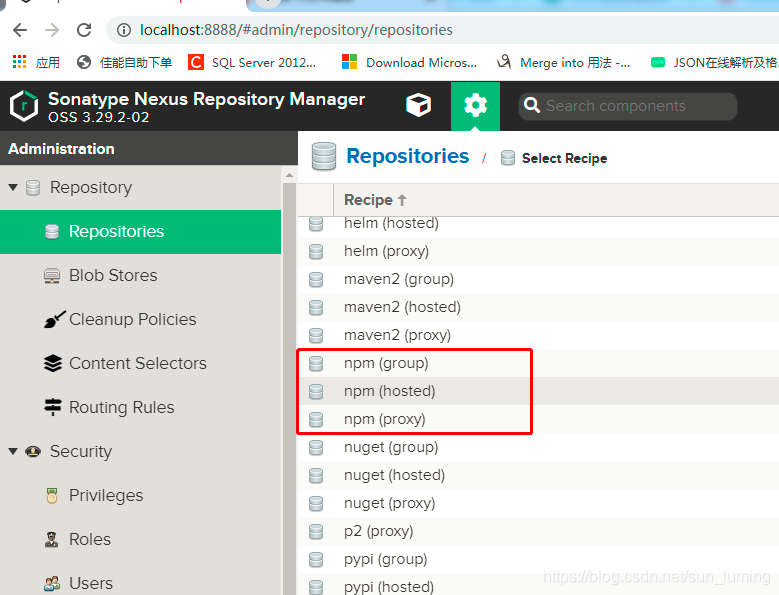Reload the page with the refresh icon
779x595 pixels.
click(84, 30)
